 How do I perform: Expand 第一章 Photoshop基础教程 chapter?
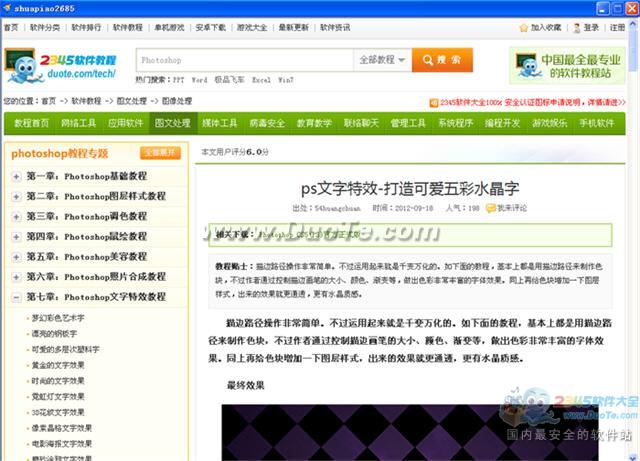pyautogui.click(x=17, y=177)
